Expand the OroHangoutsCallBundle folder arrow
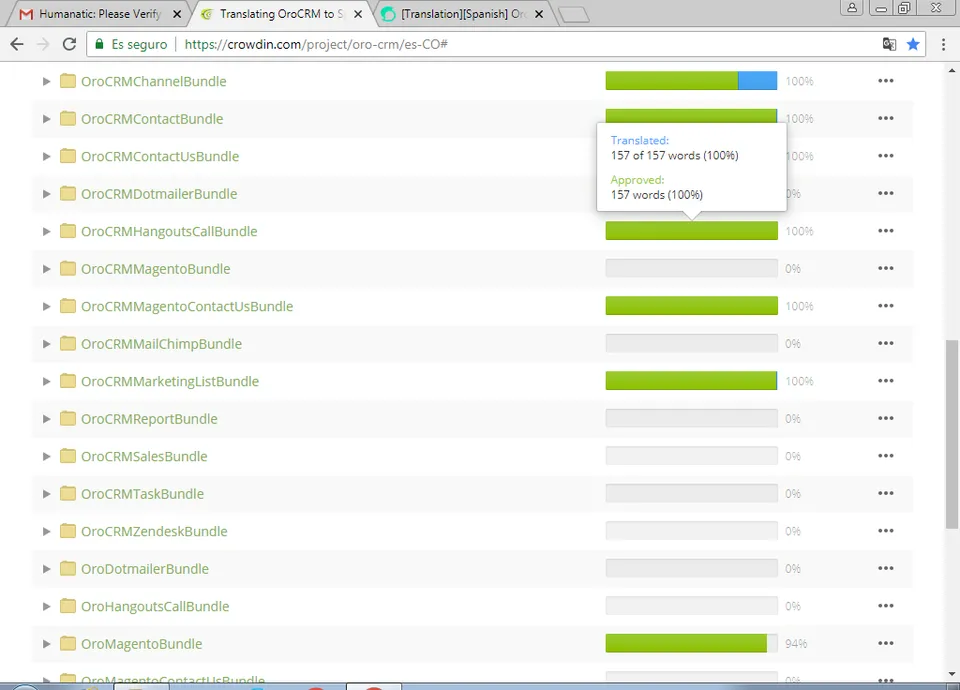960x690 pixels. point(46,606)
